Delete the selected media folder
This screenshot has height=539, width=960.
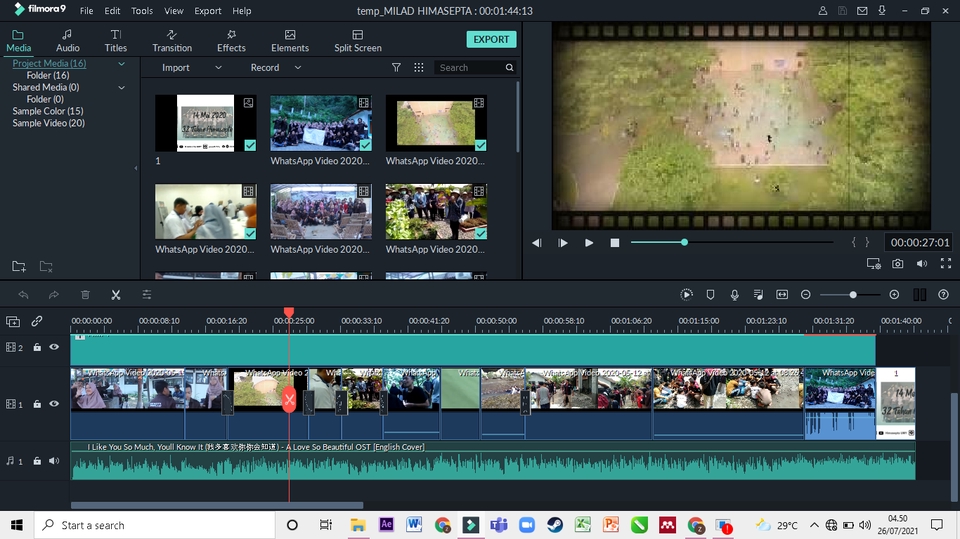click(x=46, y=266)
